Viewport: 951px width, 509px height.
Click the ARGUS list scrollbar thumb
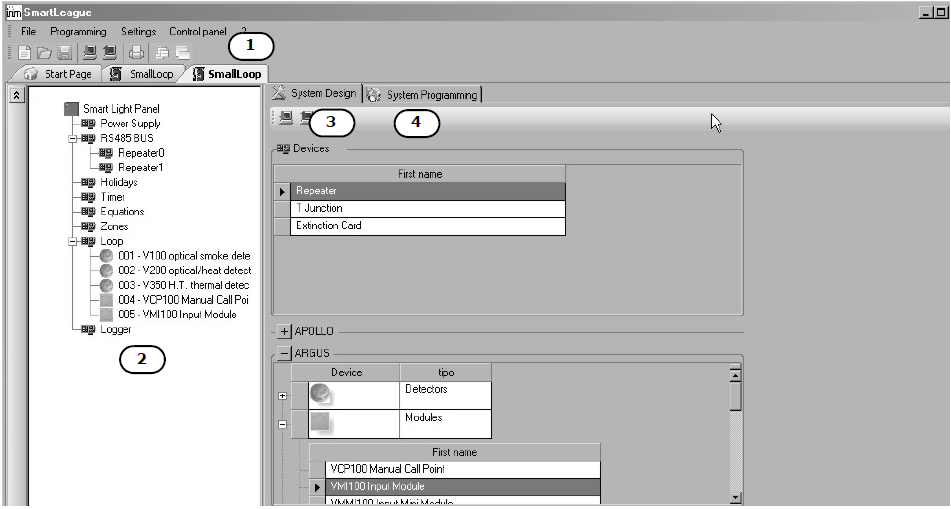tap(735, 397)
